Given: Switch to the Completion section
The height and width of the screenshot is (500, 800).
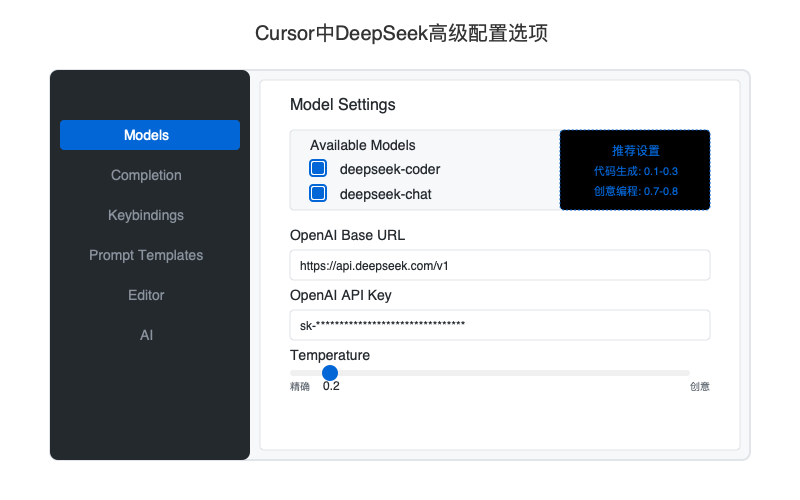Looking at the screenshot, I should pyautogui.click(x=146, y=175).
